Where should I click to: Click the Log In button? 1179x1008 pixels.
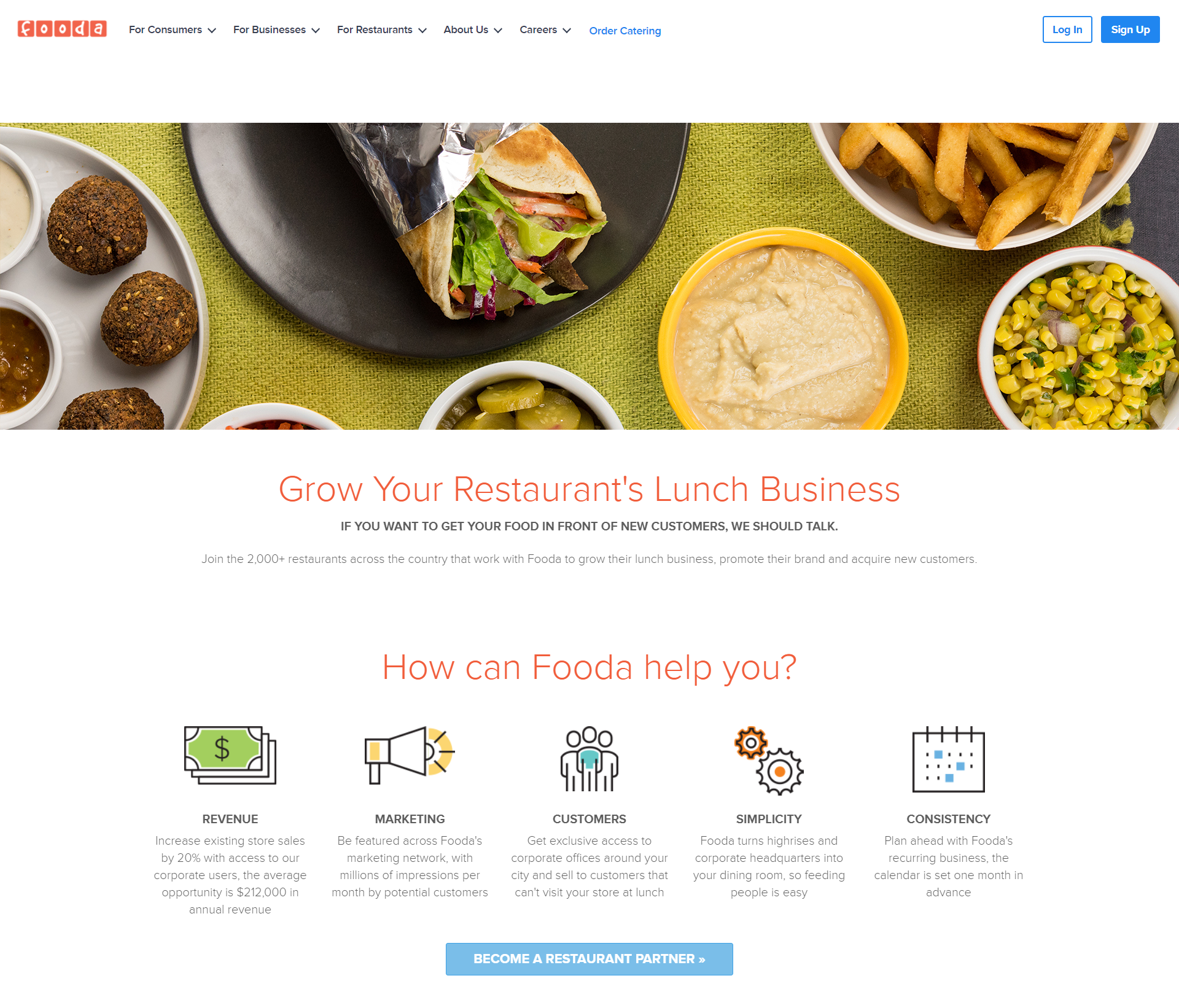click(x=1066, y=30)
